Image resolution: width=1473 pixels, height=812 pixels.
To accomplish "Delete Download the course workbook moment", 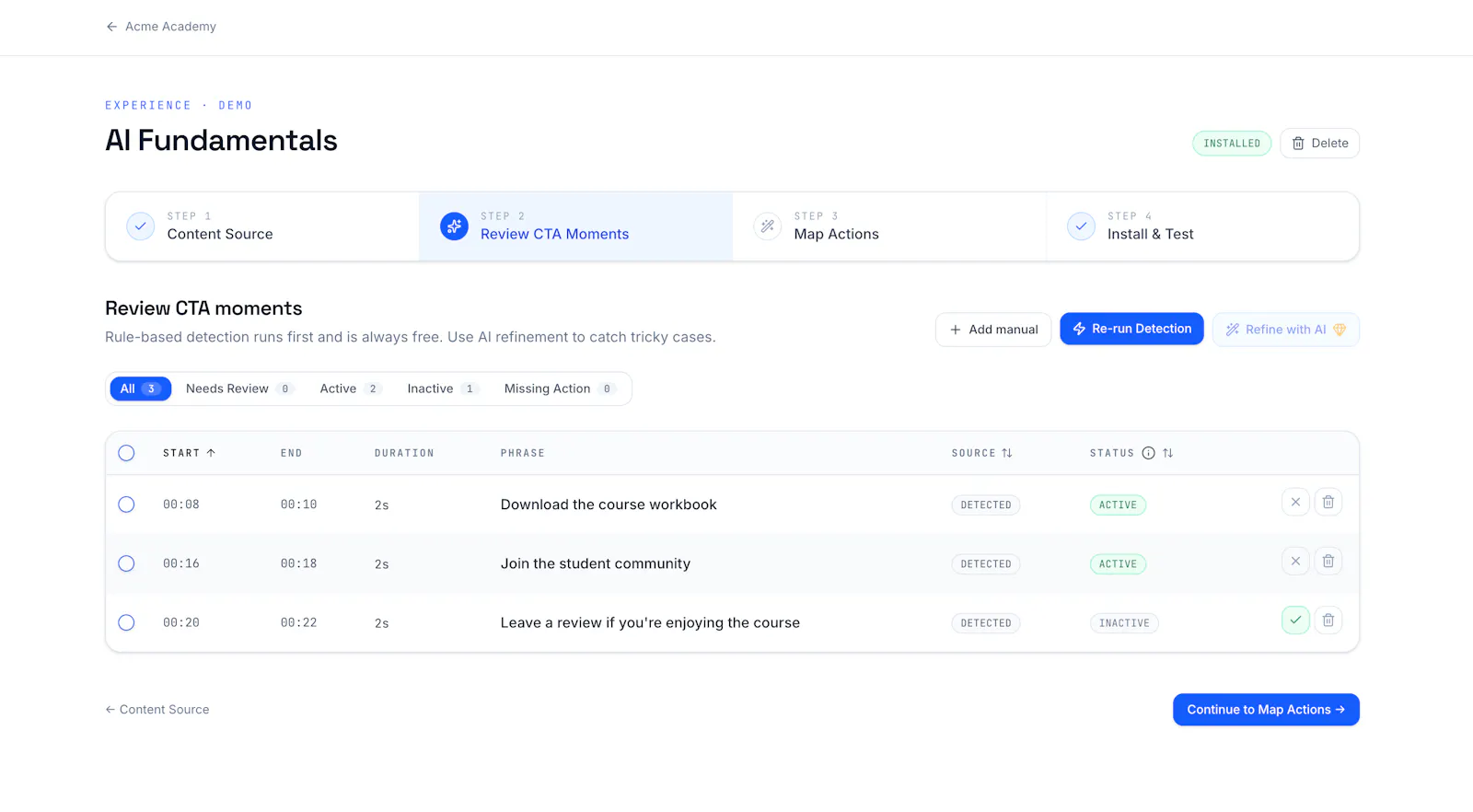I will [x=1328, y=502].
